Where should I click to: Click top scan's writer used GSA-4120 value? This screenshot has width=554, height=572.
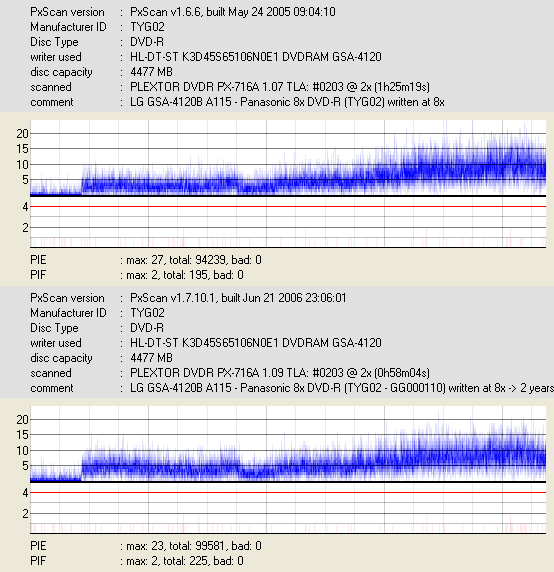tap(256, 57)
